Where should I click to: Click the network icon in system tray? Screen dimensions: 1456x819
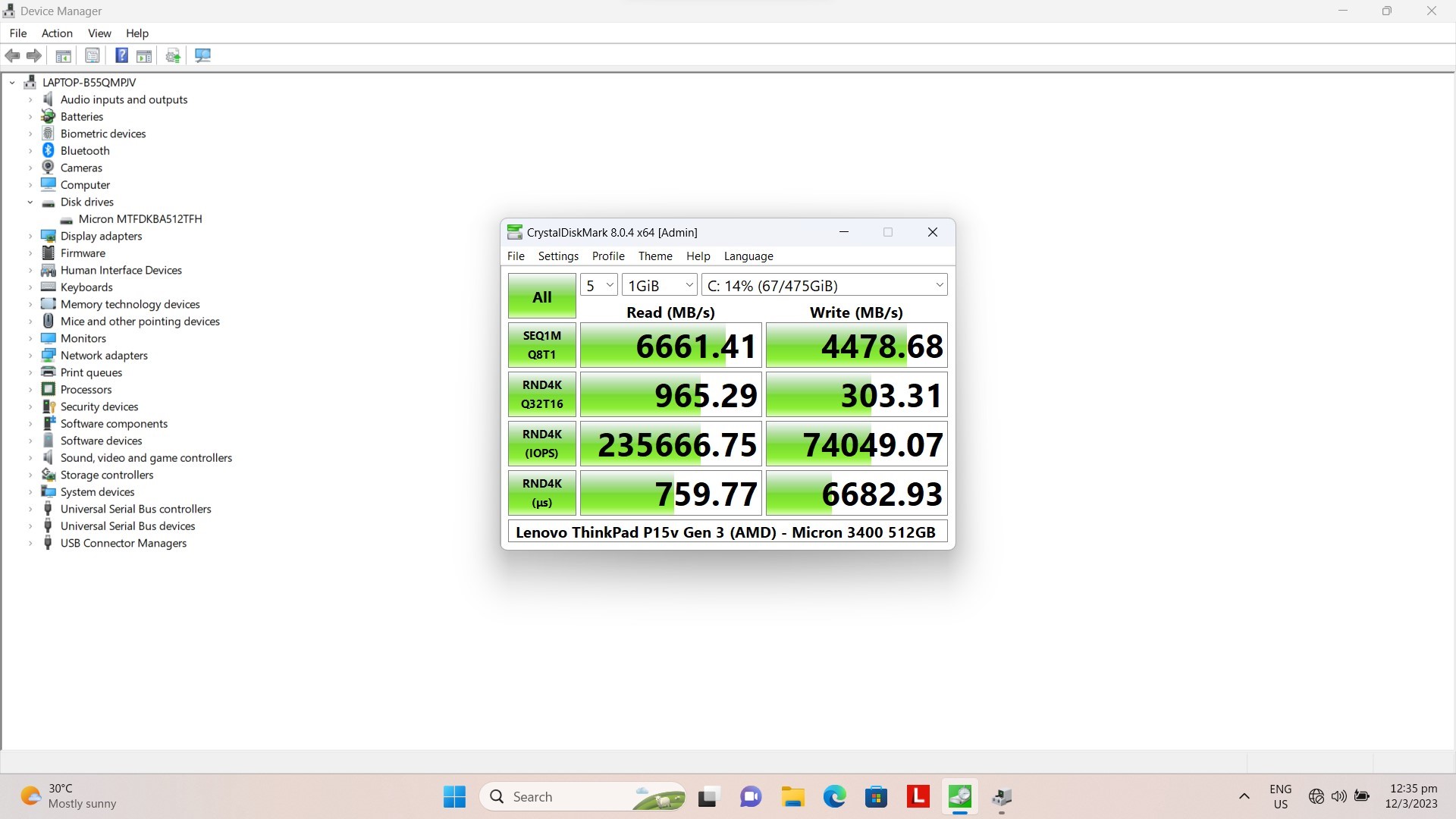coord(1316,796)
